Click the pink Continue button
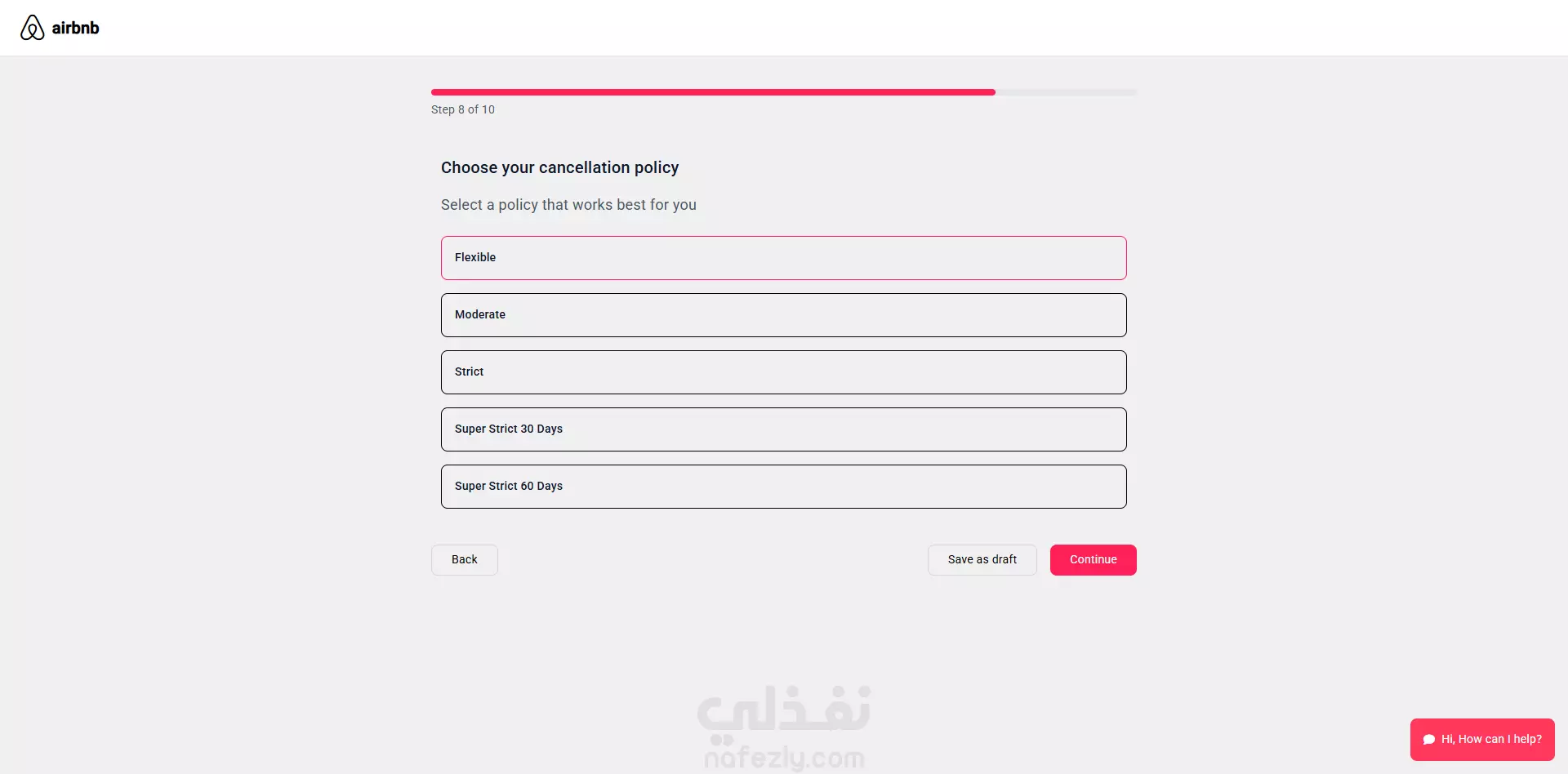 [x=1093, y=560]
